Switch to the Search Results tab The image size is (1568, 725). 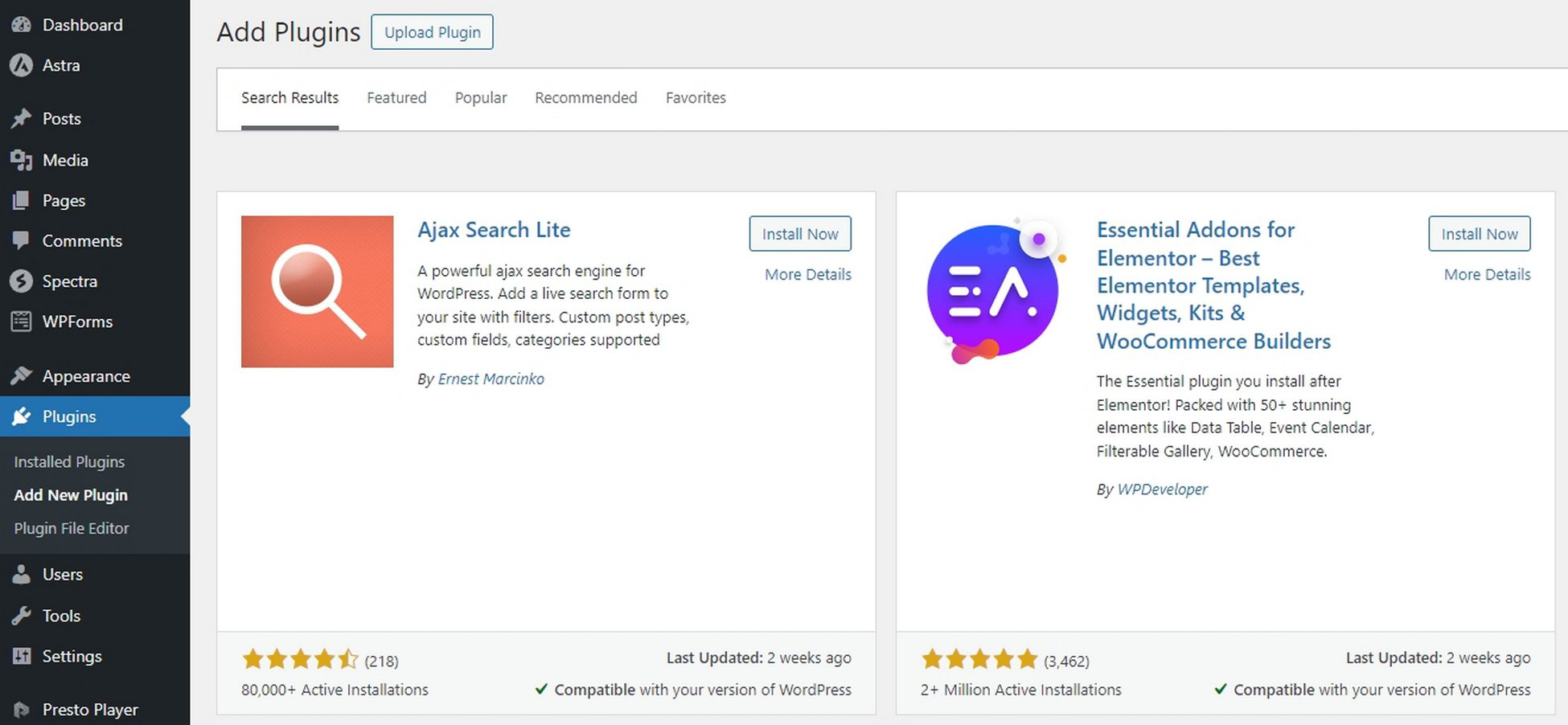pyautogui.click(x=289, y=97)
